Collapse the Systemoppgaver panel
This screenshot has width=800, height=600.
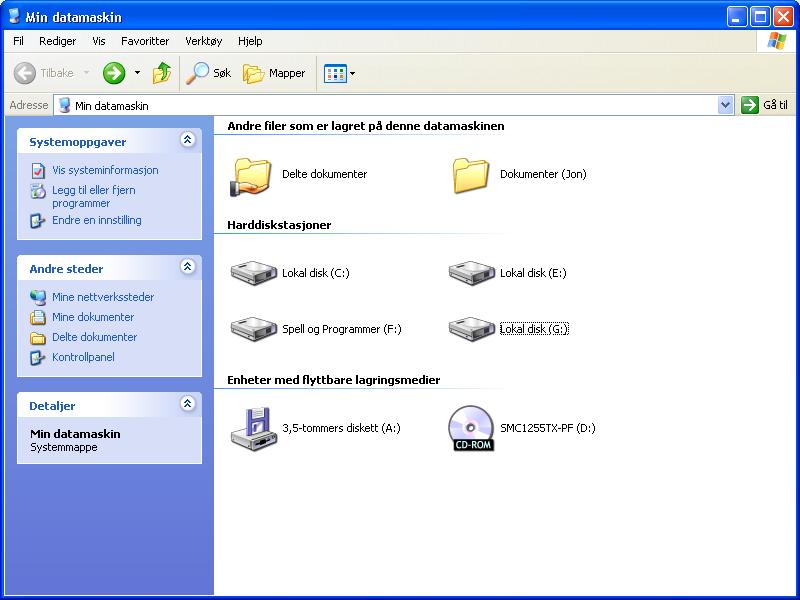[x=187, y=141]
